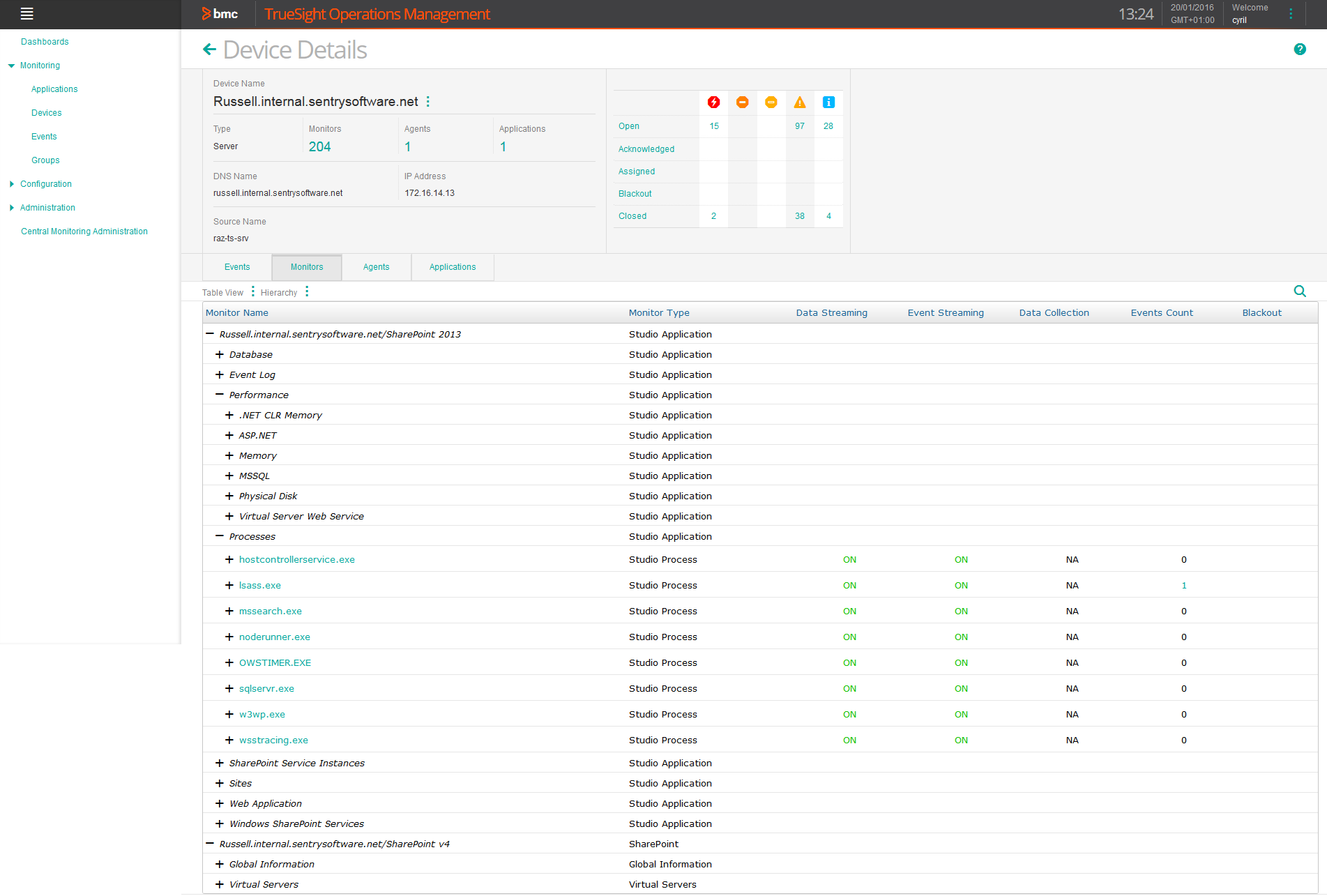Sort by Events Count column header

click(1162, 312)
